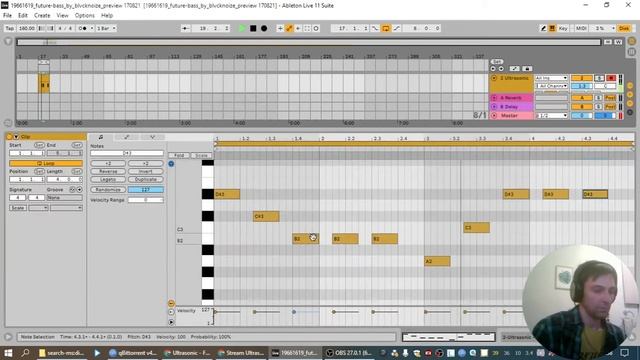Solo the A Reverb return track
Image resolution: width=640 pixels, height=360 pixels.
point(598,98)
